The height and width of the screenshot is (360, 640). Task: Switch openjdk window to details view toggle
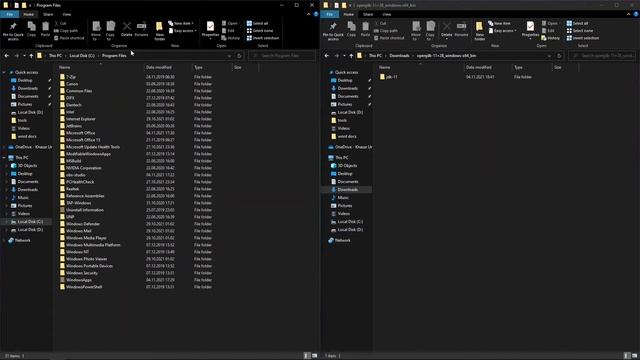(627, 356)
